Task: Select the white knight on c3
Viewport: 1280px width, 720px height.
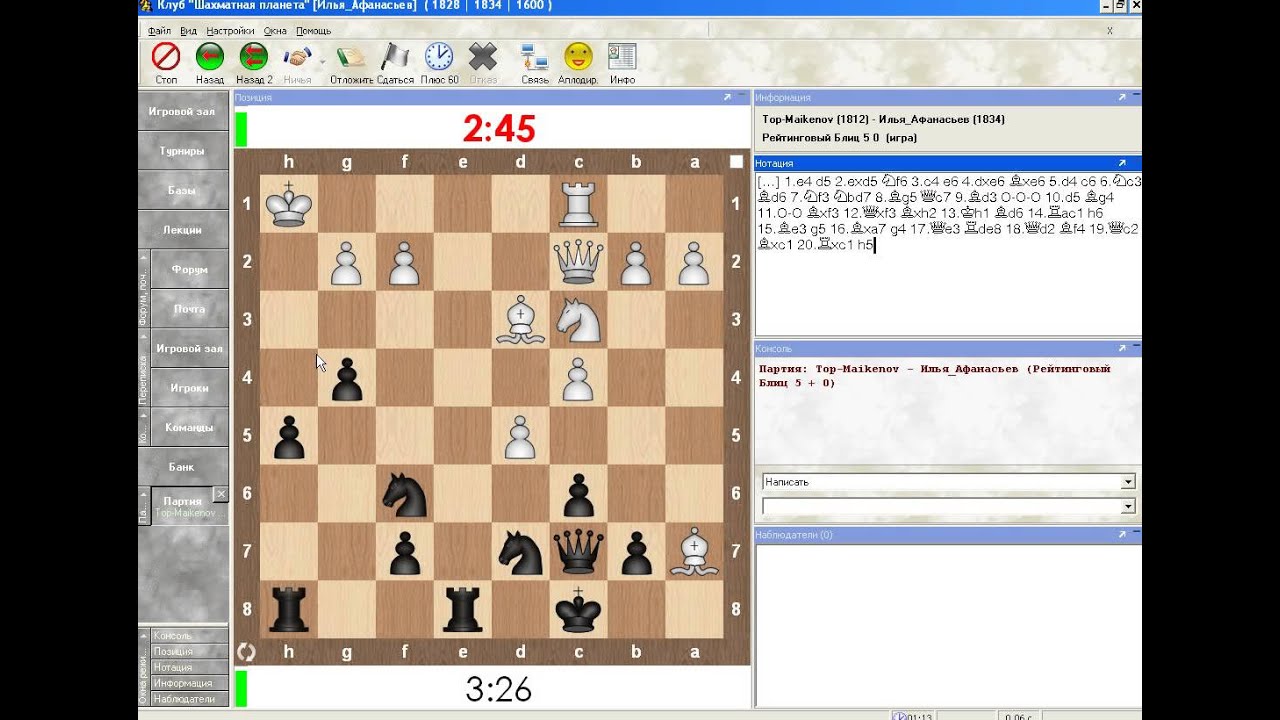Action: coord(579,320)
